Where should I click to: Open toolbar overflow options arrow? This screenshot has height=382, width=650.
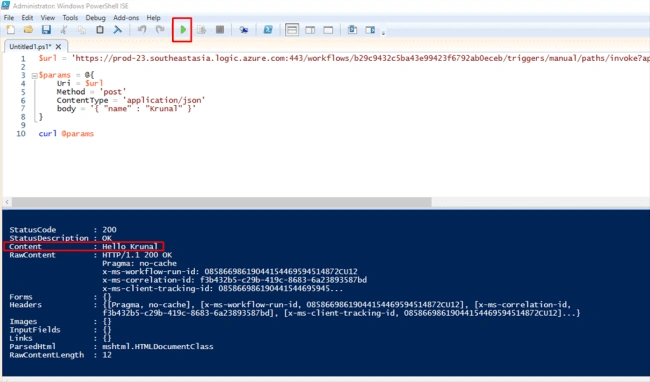pyautogui.click(x=383, y=33)
